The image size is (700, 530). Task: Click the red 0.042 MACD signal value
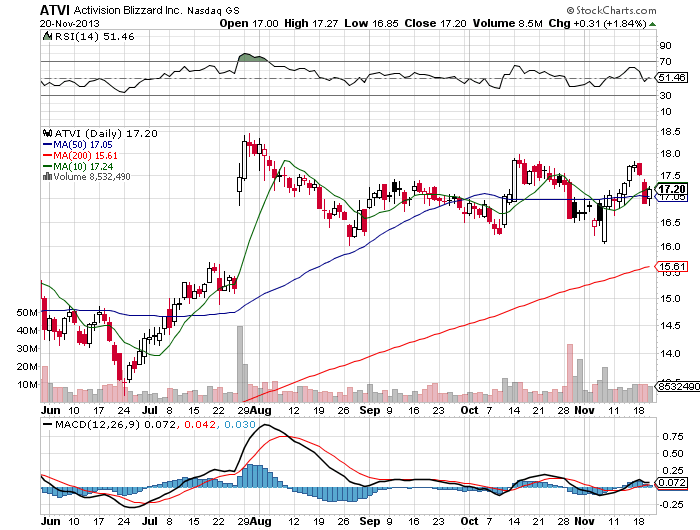pos(200,425)
